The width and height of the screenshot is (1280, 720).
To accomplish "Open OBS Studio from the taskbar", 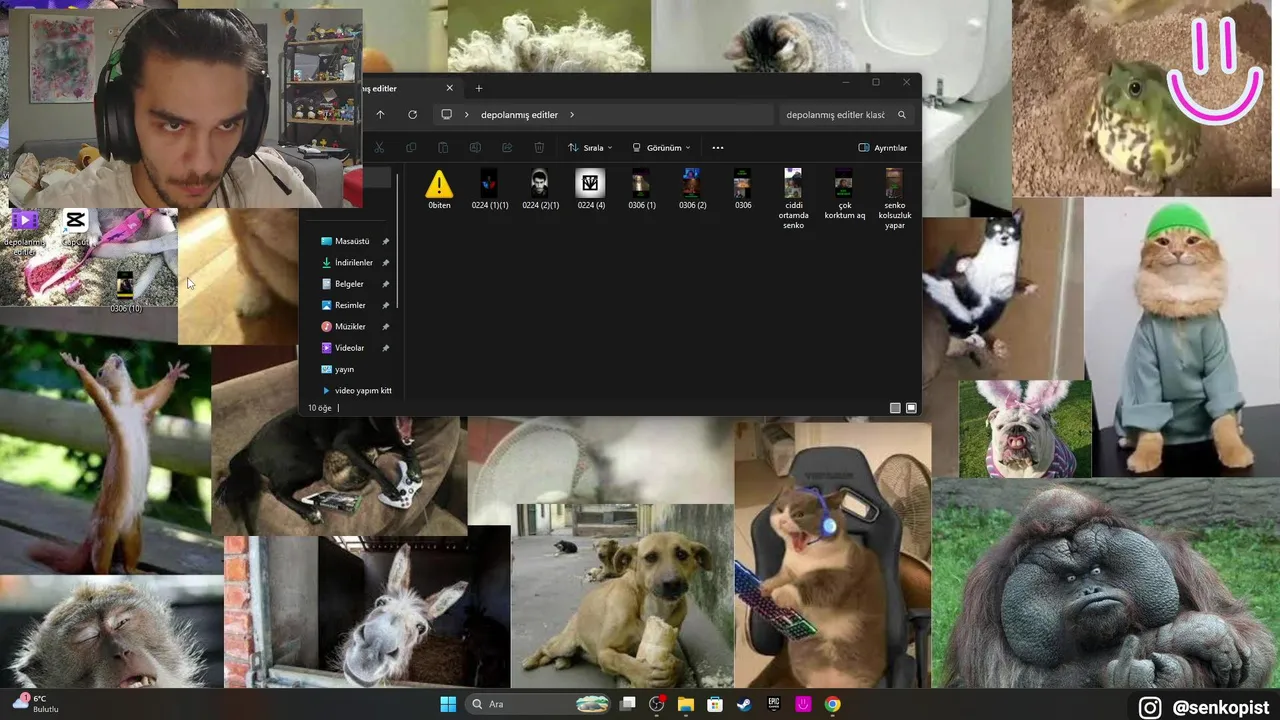I will [x=657, y=704].
